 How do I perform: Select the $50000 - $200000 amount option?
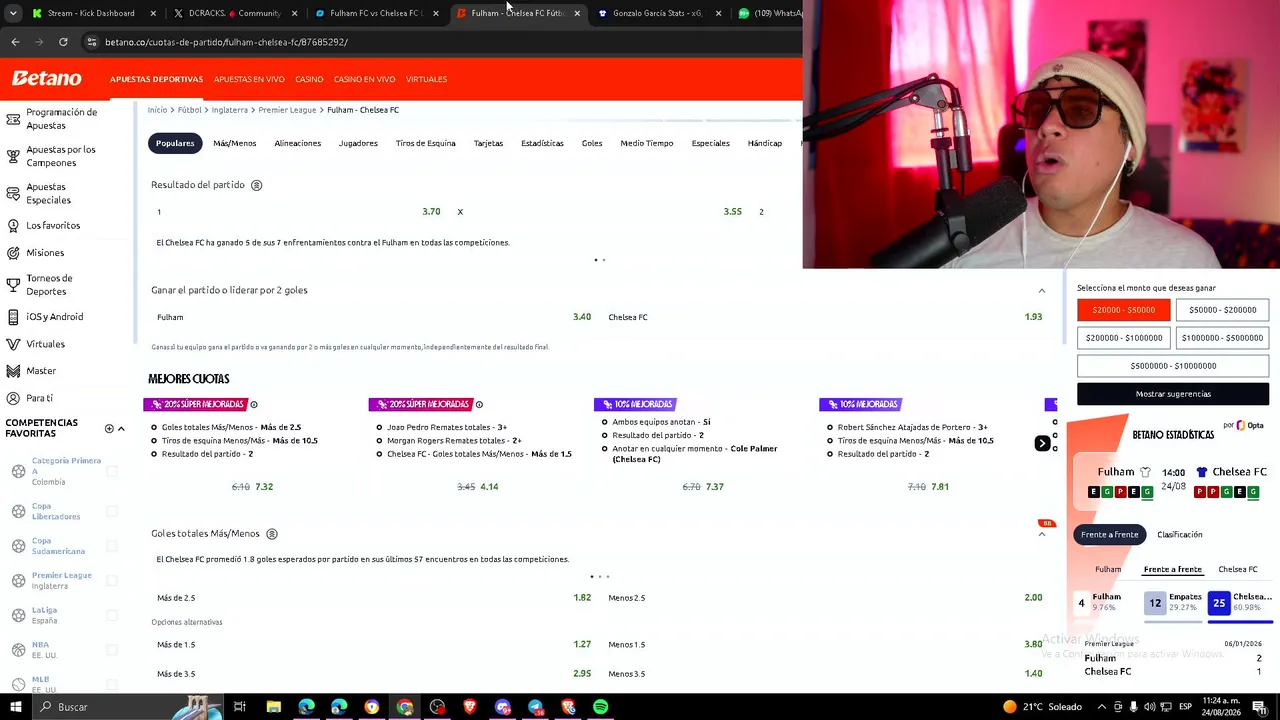click(1222, 310)
